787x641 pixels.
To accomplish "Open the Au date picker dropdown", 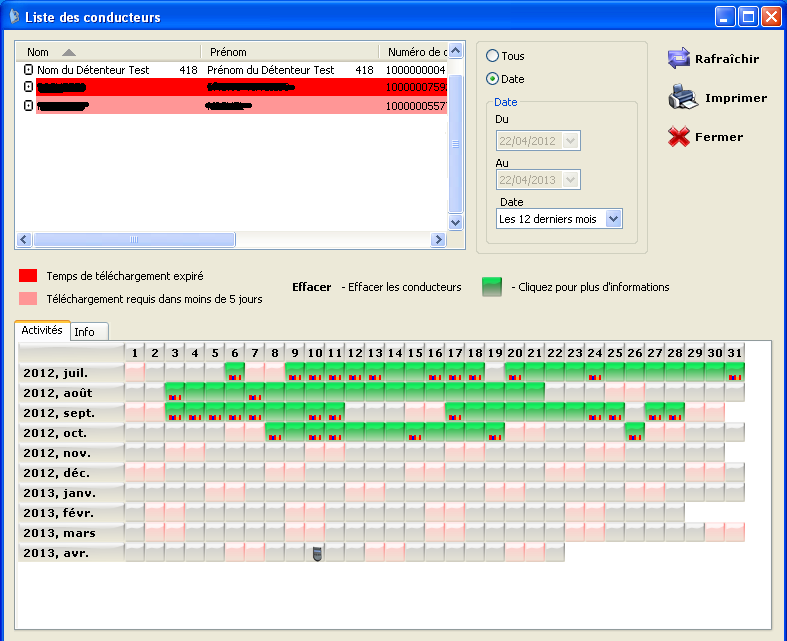I will pos(571,180).
